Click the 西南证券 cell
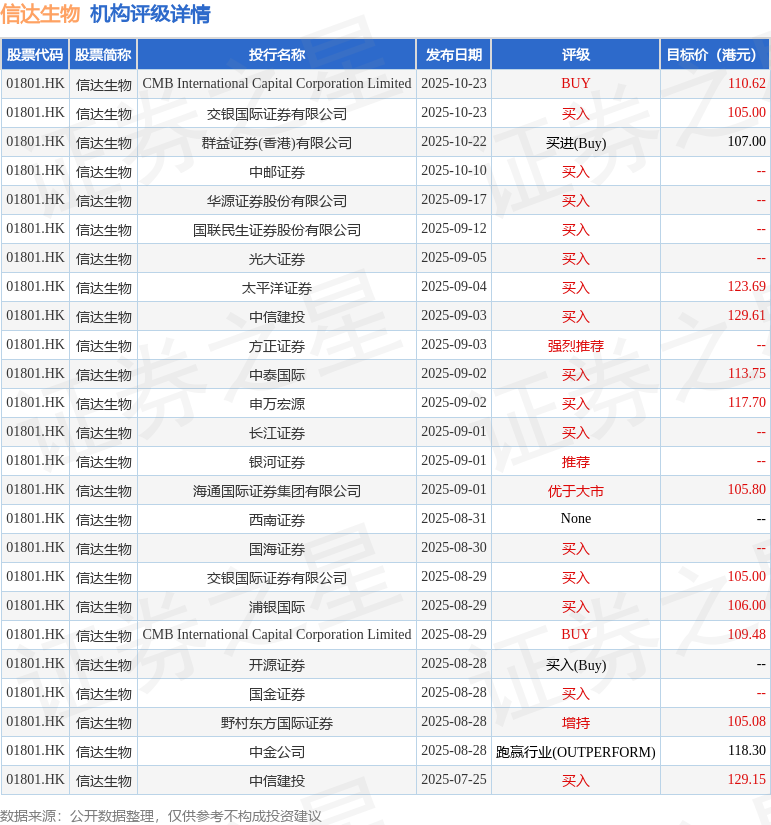This screenshot has width=771, height=825. click(x=277, y=519)
